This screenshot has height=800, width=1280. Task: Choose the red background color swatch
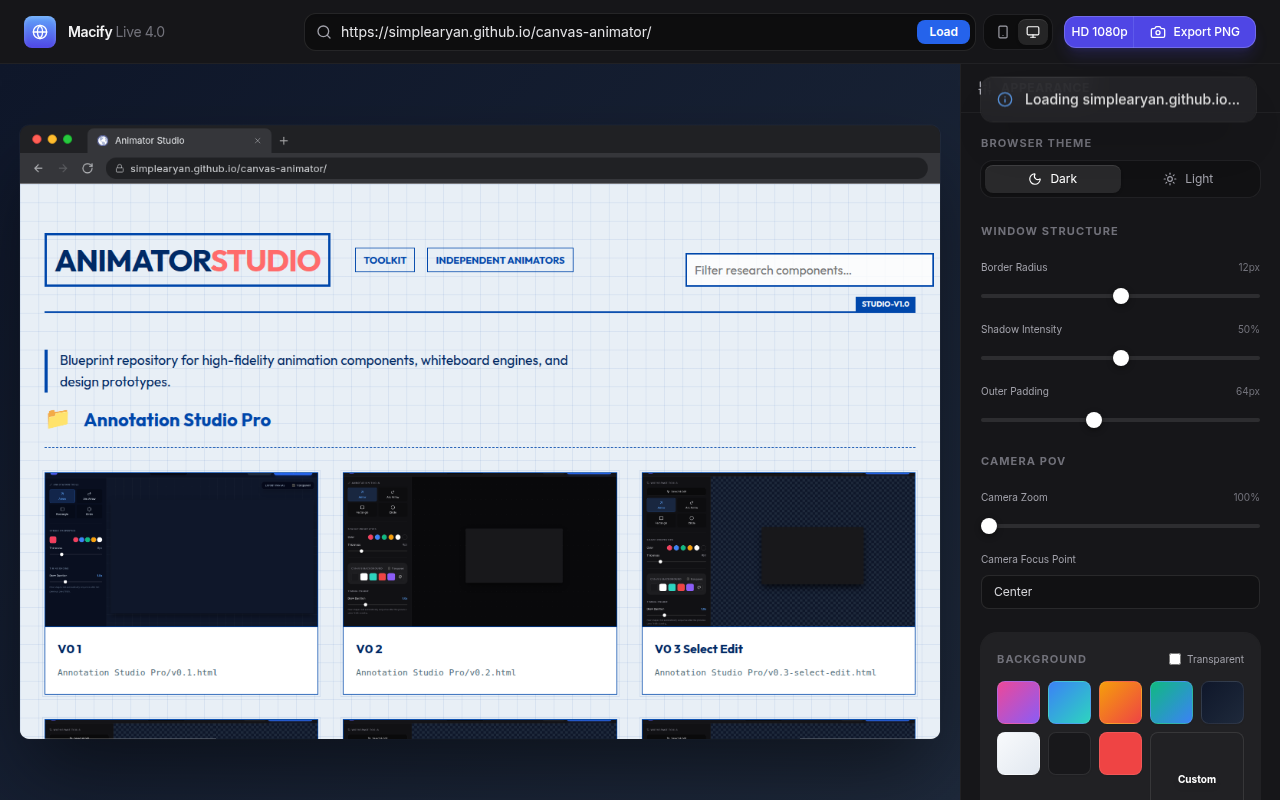pos(1120,753)
